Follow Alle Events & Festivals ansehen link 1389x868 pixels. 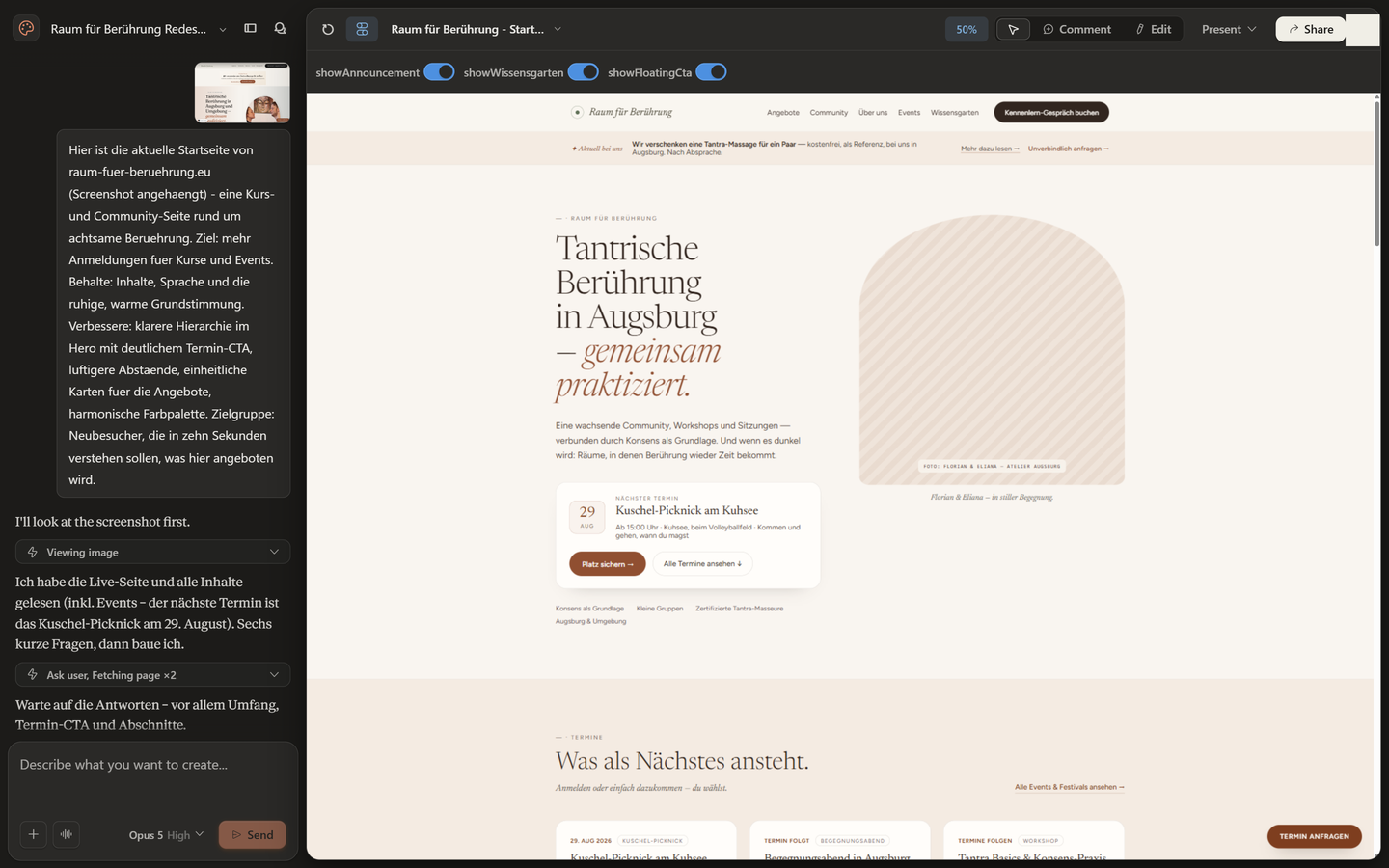1070,787
